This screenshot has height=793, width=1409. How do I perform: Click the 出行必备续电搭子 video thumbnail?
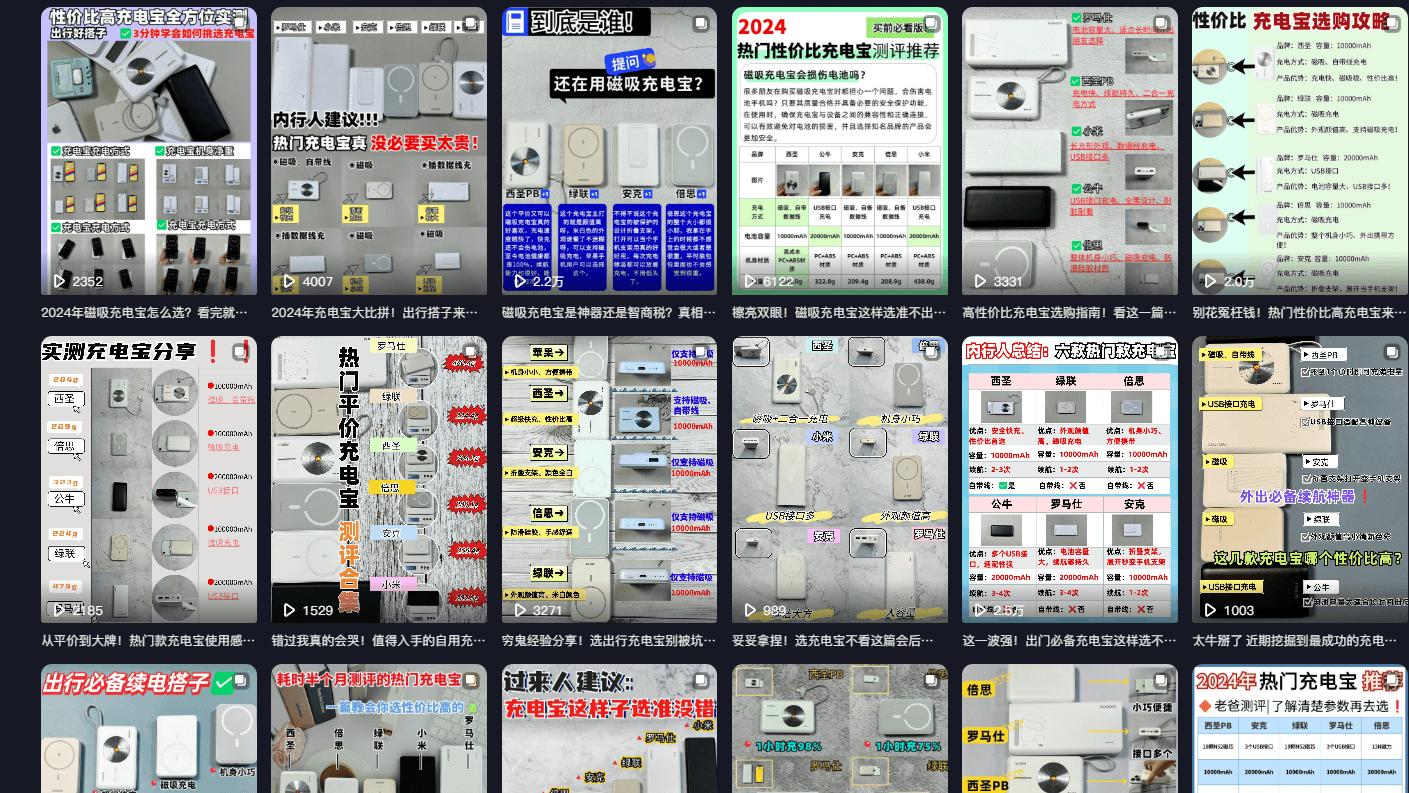coord(148,729)
